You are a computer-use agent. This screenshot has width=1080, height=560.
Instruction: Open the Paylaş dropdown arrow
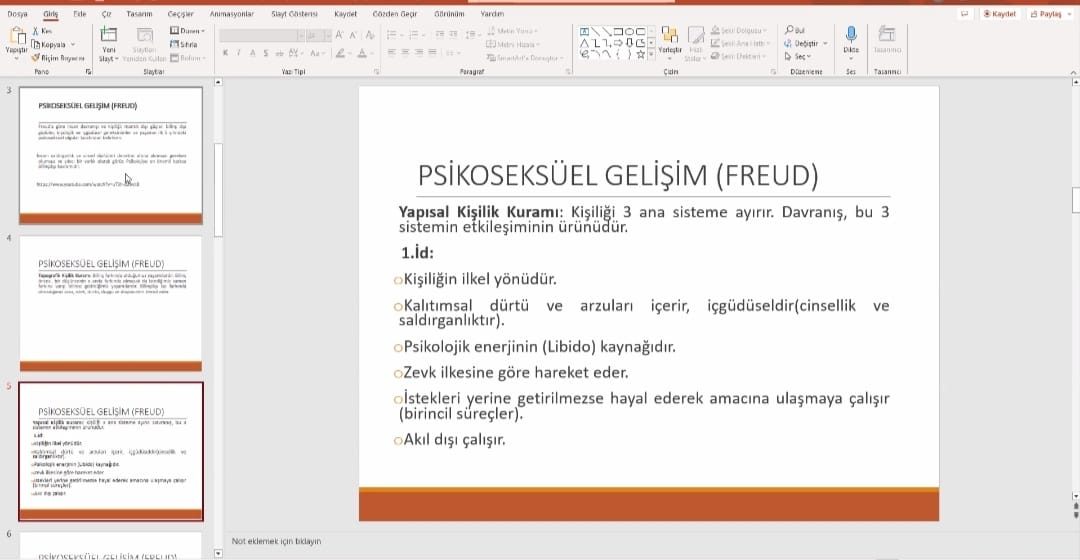[x=1068, y=14]
